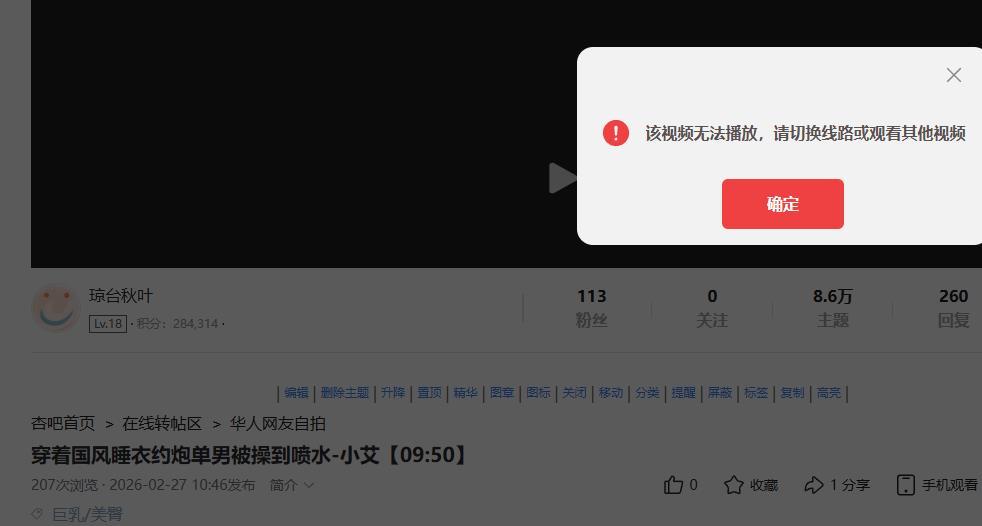The image size is (982, 526).
Task: Click the share arrow 分享 icon
Action: (814, 485)
